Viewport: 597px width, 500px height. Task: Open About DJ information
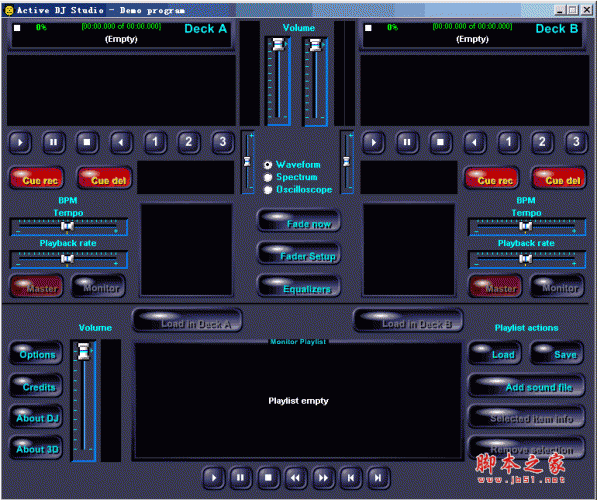tap(36, 416)
